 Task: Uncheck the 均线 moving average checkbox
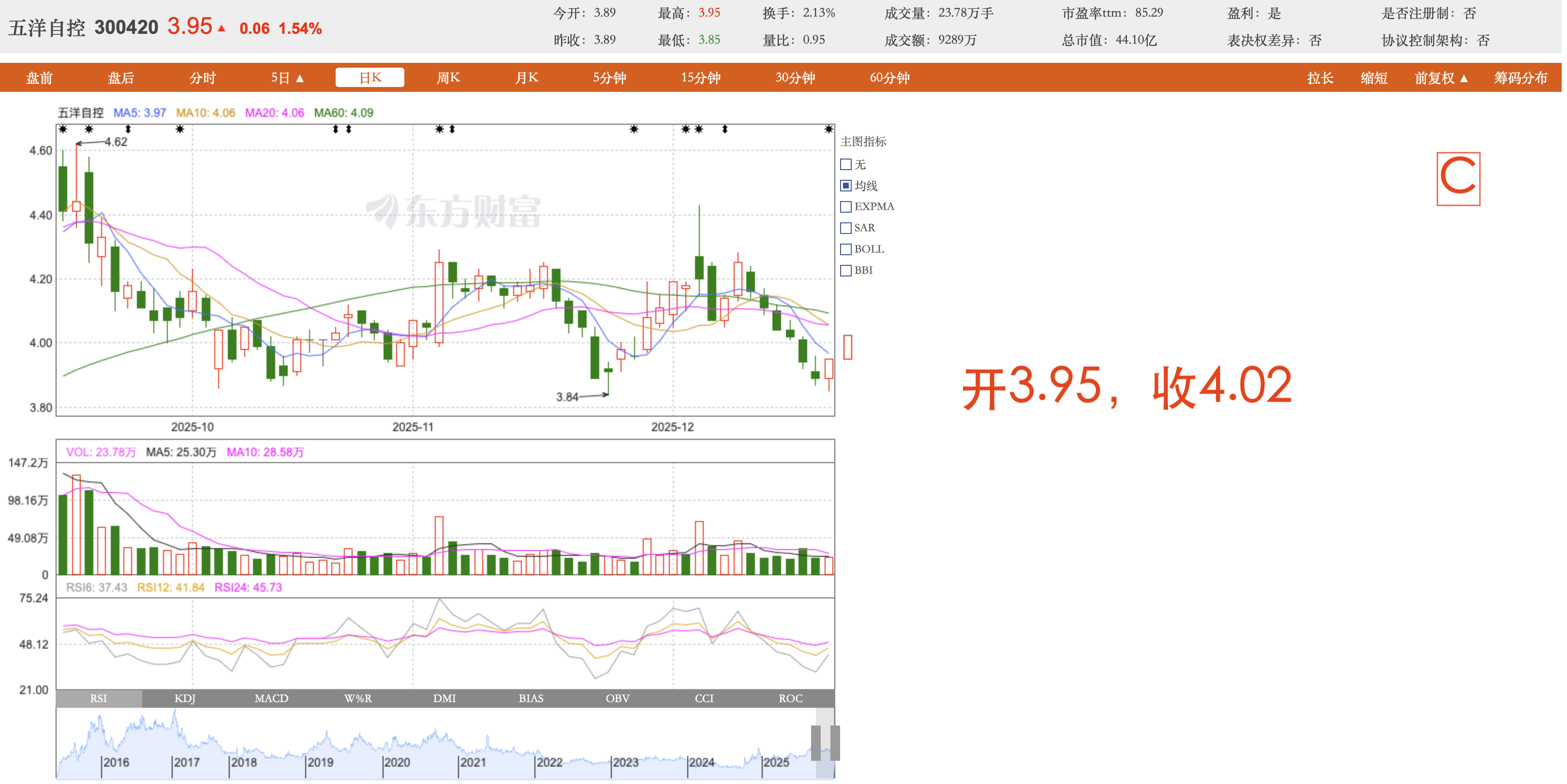845,185
